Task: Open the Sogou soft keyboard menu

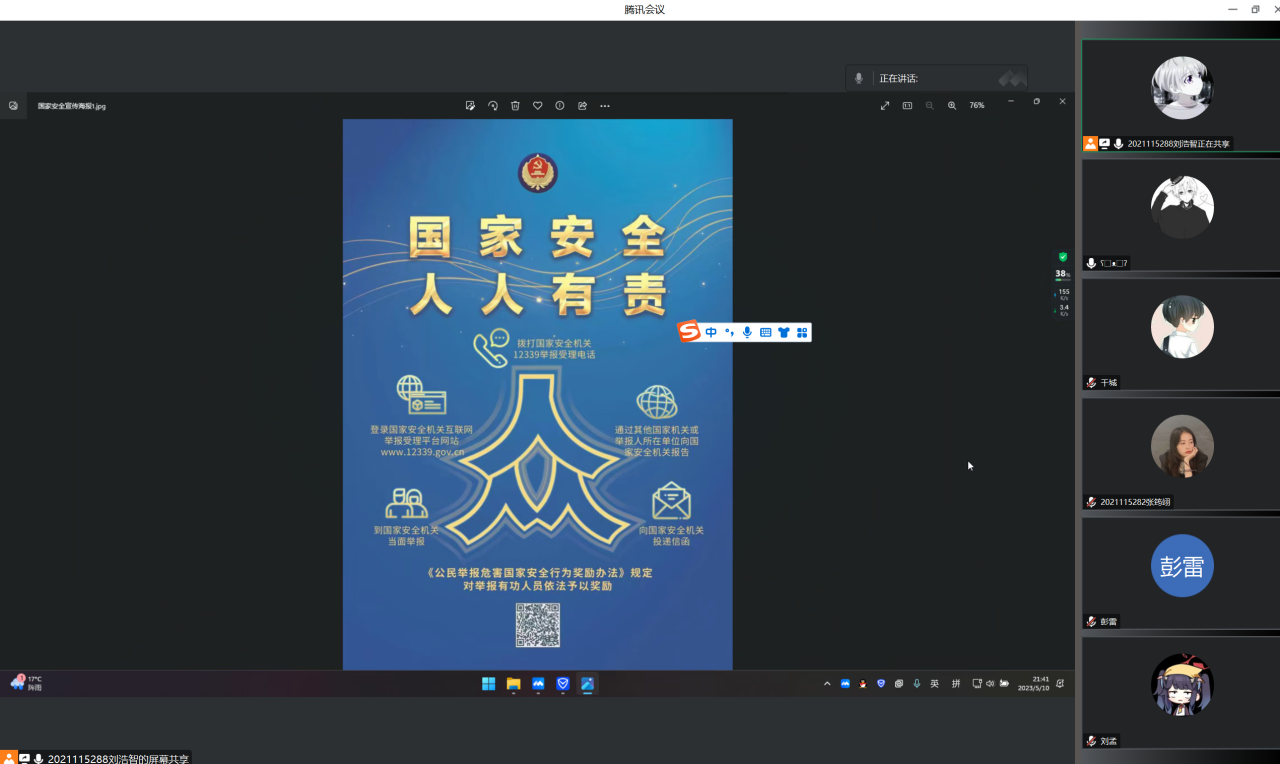Action: coord(765,332)
